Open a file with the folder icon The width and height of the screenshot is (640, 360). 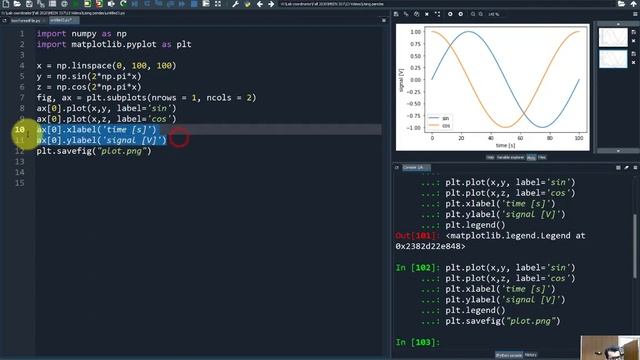click(17, 4)
